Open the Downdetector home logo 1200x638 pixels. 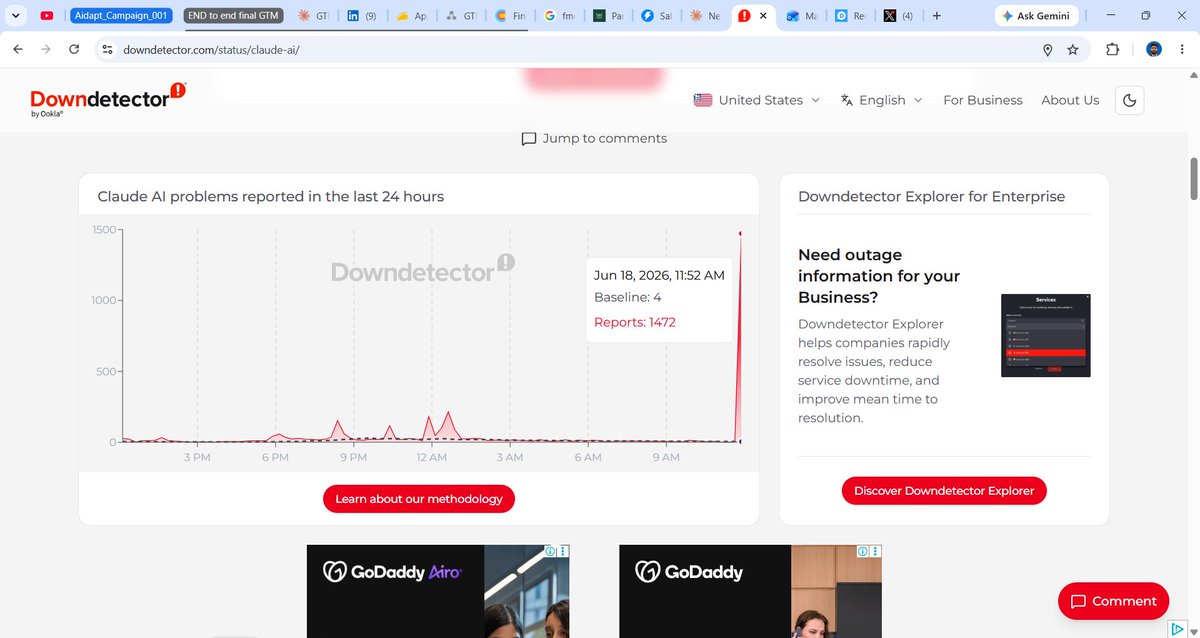[x=108, y=100]
